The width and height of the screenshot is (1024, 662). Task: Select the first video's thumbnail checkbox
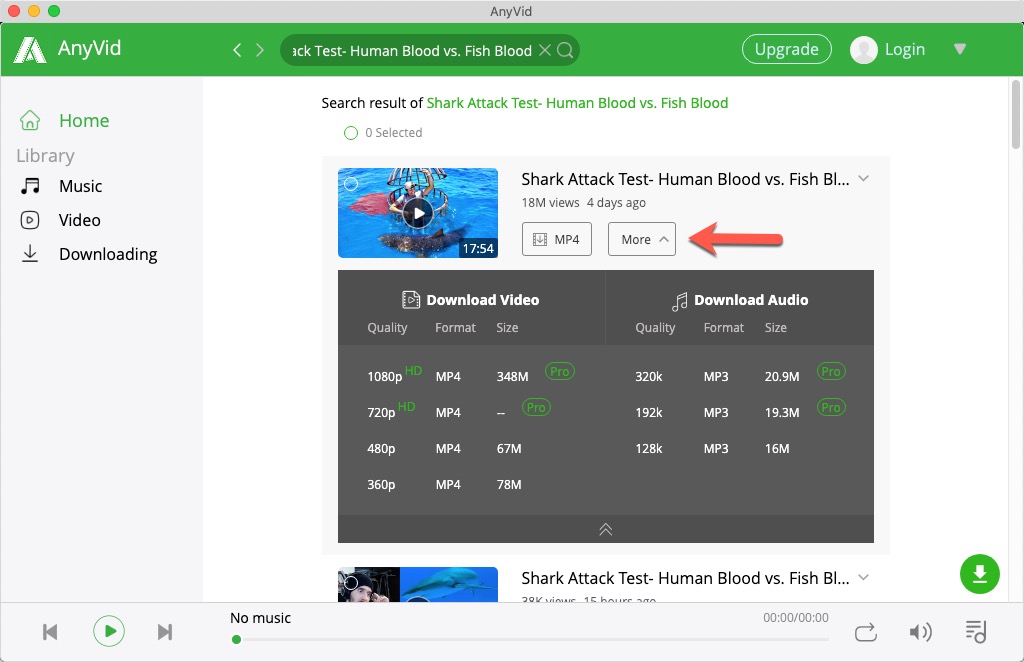(351, 184)
